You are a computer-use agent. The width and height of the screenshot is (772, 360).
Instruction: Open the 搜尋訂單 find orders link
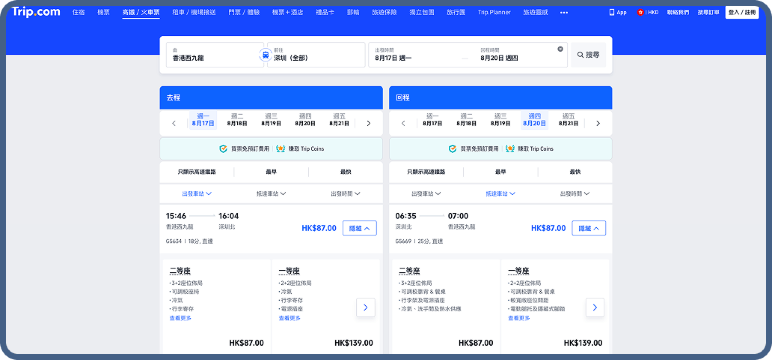[x=708, y=12]
